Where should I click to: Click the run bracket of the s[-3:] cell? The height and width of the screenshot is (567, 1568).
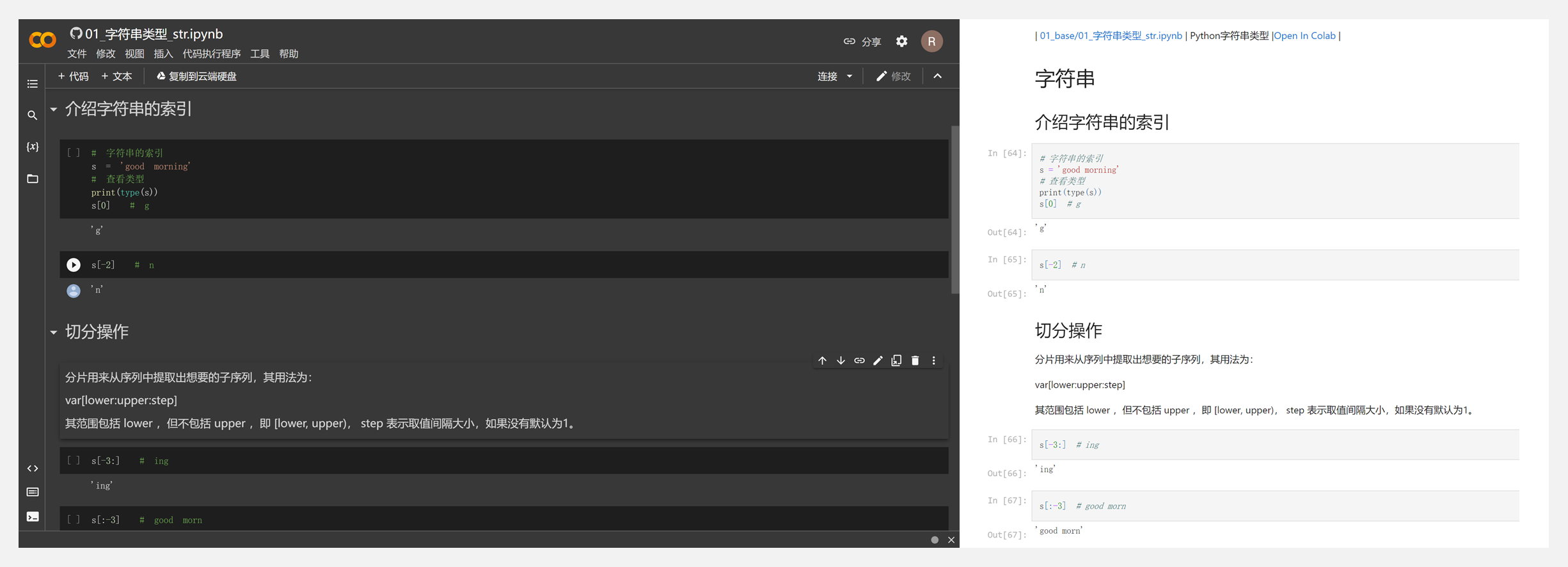click(x=74, y=460)
